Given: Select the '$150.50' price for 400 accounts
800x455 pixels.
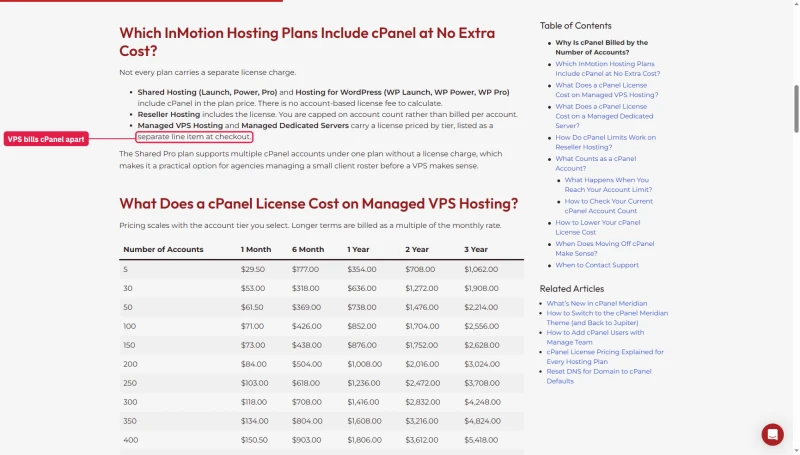Looking at the screenshot, I should (x=254, y=440).
